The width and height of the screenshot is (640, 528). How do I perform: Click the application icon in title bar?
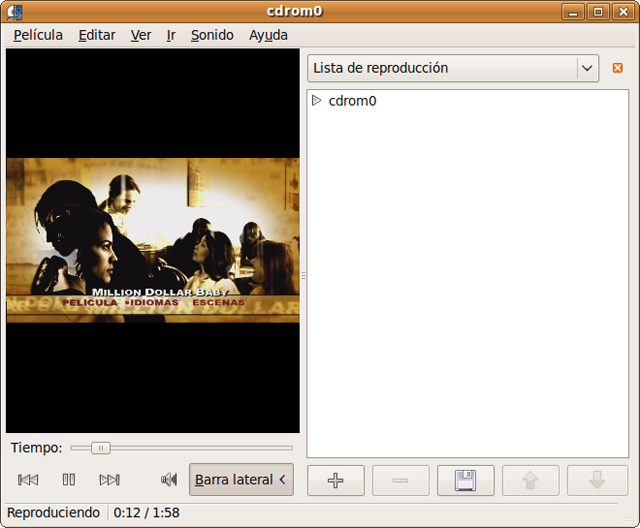(x=13, y=12)
